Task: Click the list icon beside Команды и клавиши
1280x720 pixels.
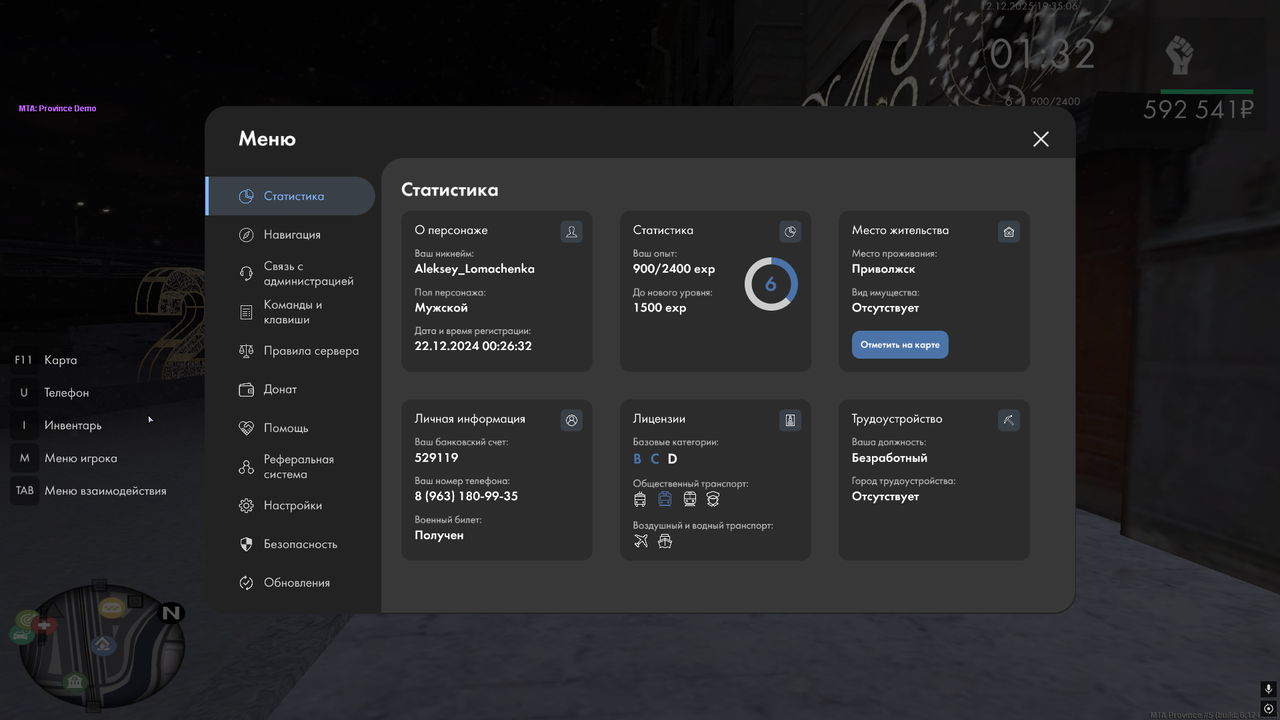Action: [x=246, y=313]
